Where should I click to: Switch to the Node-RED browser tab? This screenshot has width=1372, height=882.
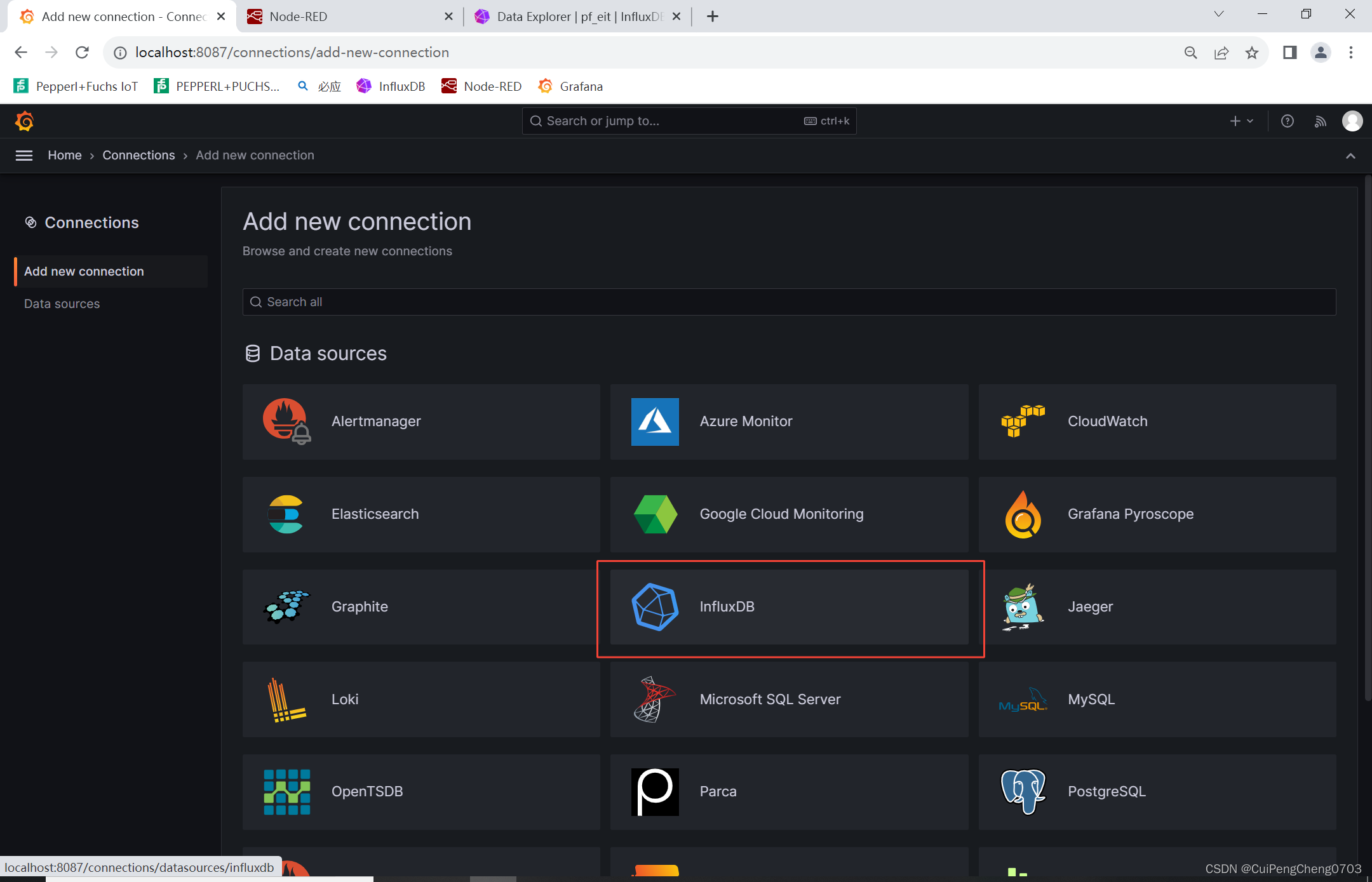coord(349,17)
